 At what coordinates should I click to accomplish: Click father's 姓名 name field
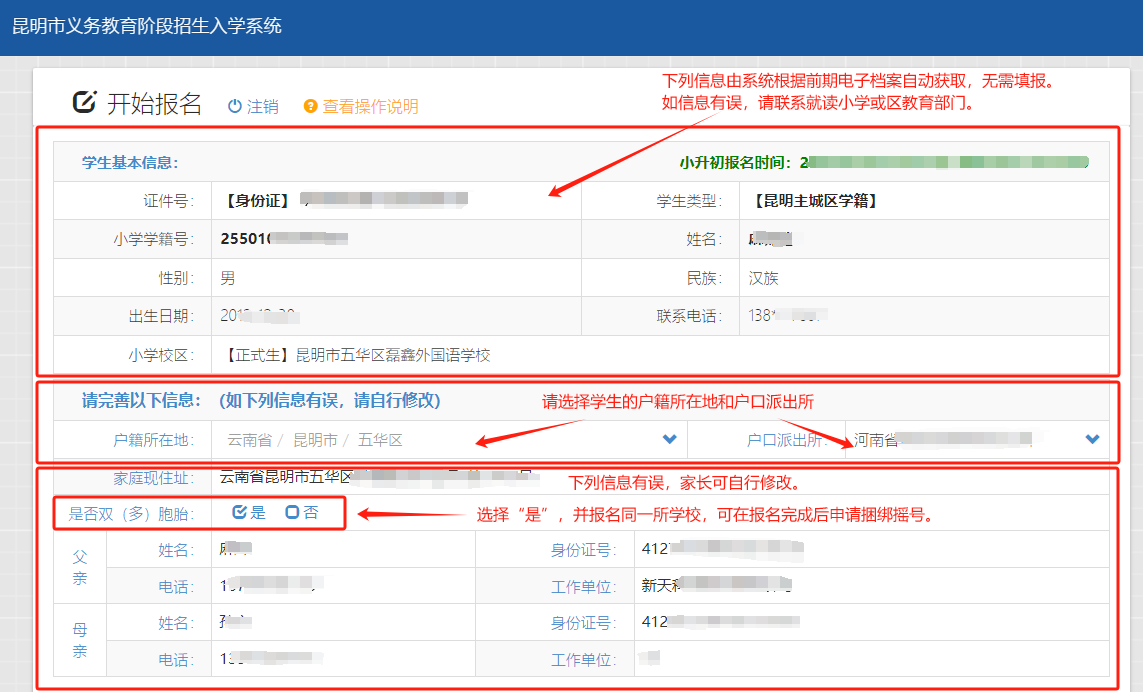coord(370,549)
